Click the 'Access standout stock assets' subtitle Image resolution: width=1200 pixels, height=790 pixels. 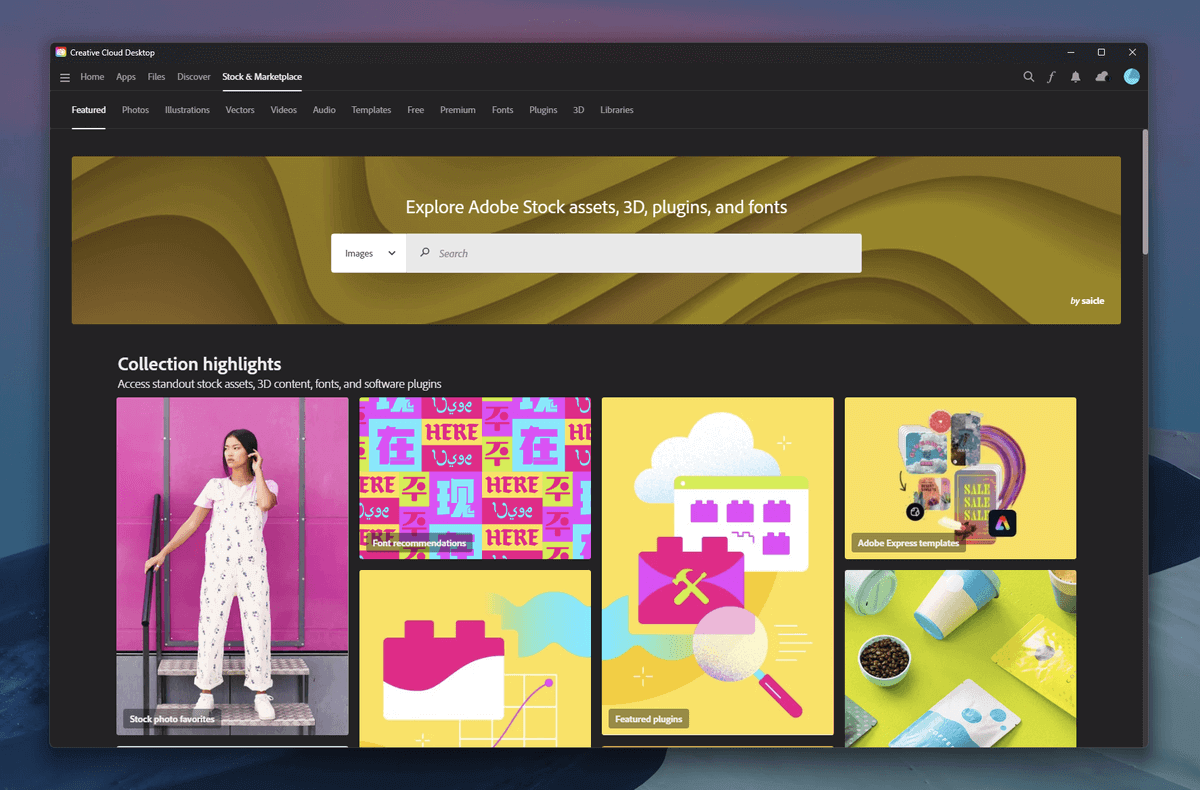279,384
